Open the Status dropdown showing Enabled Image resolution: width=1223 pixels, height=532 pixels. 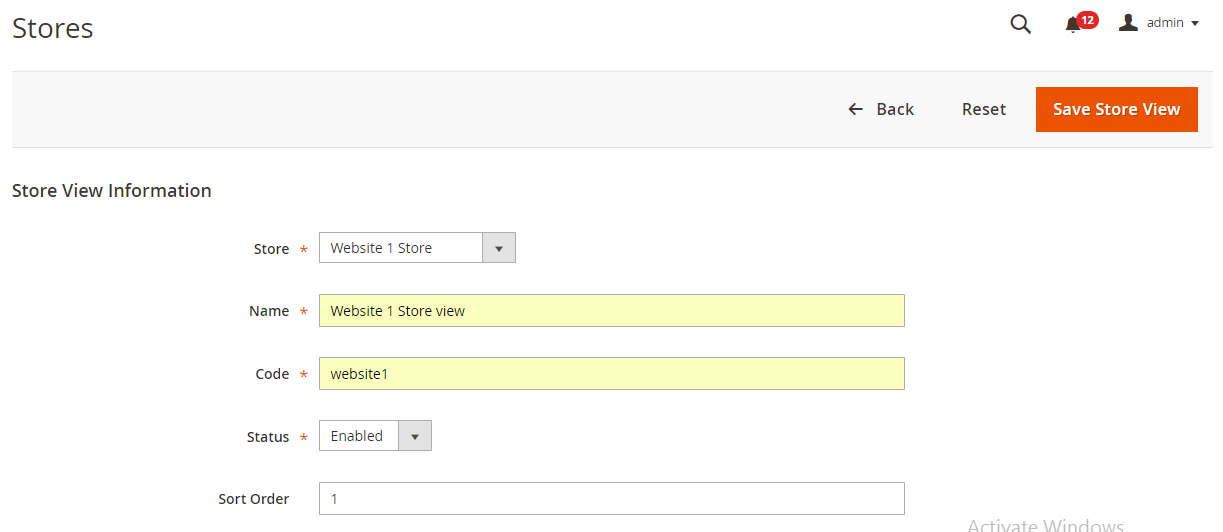(x=358, y=436)
